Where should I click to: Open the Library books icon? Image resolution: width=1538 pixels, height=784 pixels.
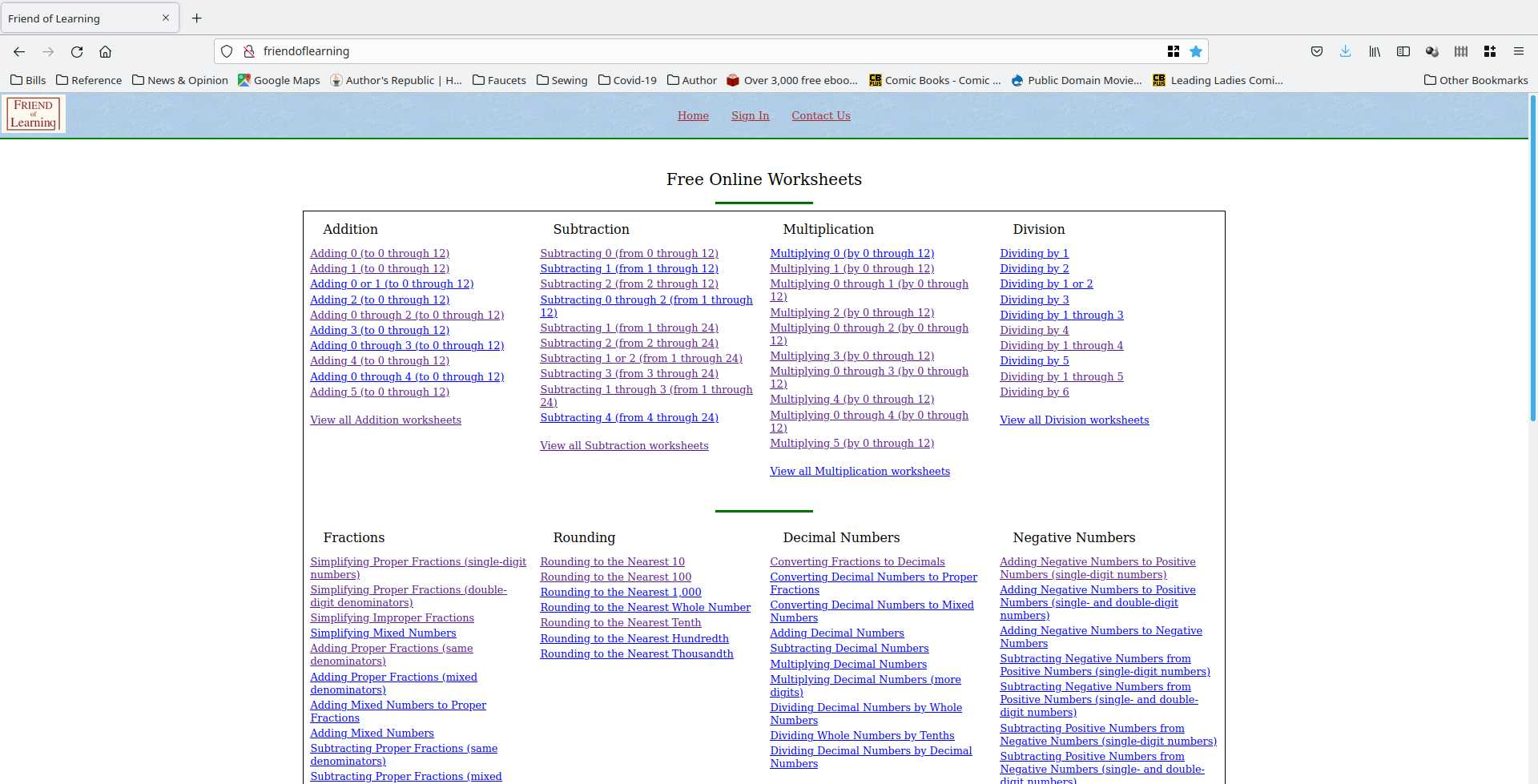(x=1375, y=51)
